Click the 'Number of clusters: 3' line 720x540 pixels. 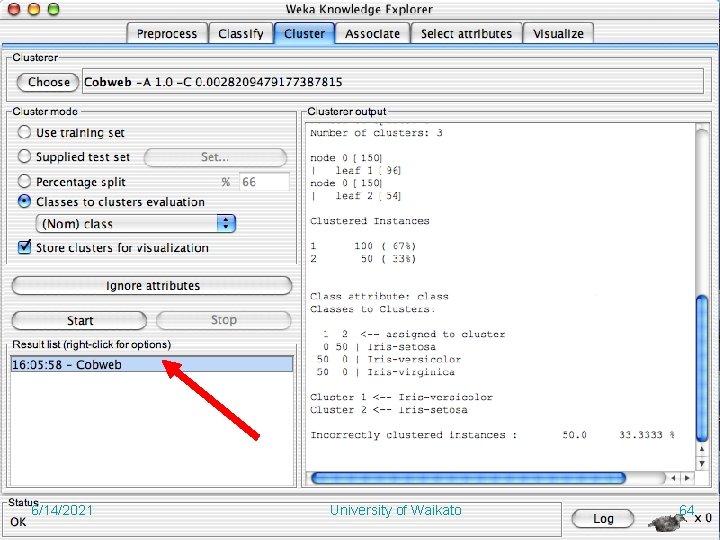(x=376, y=133)
